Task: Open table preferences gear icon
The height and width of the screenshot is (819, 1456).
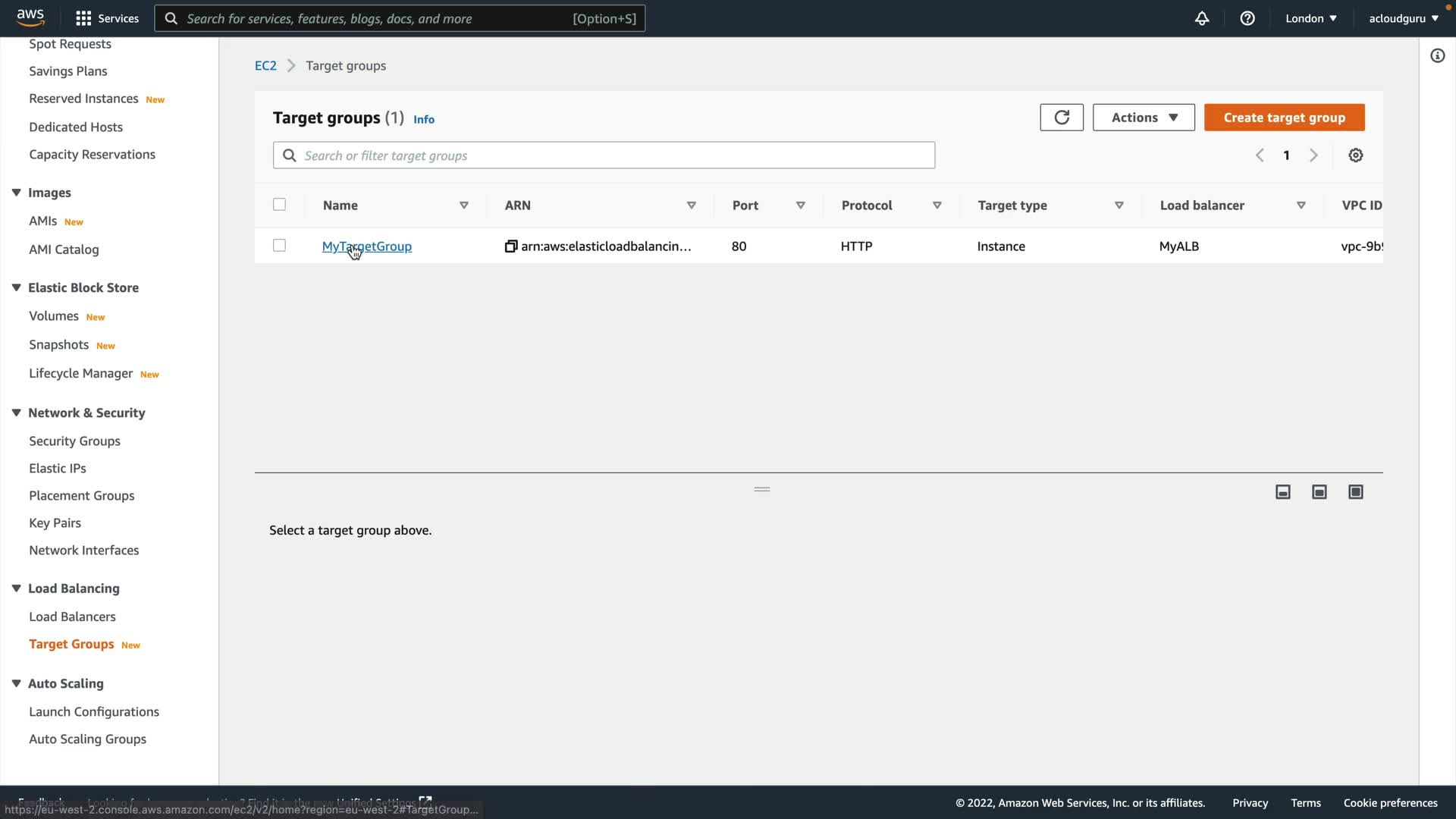Action: 1355,155
